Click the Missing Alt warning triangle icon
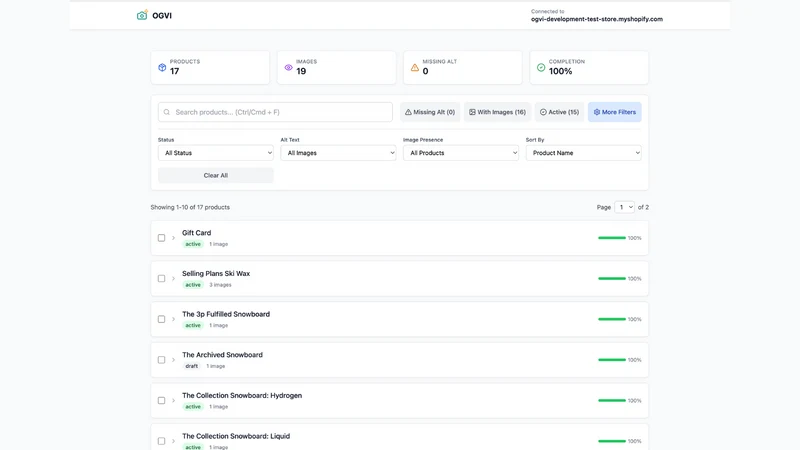 tap(415, 67)
